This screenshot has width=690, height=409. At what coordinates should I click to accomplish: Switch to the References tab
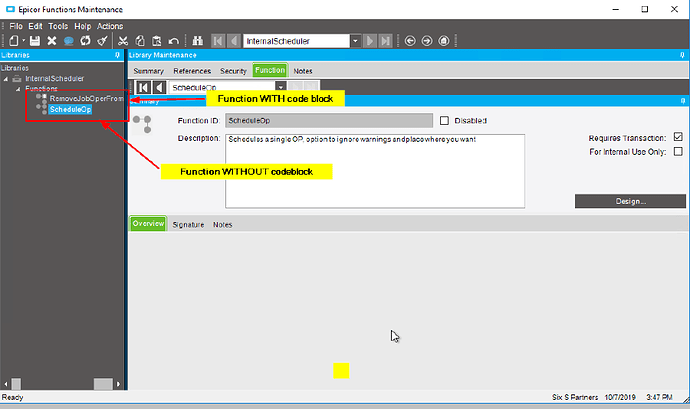[x=192, y=71]
